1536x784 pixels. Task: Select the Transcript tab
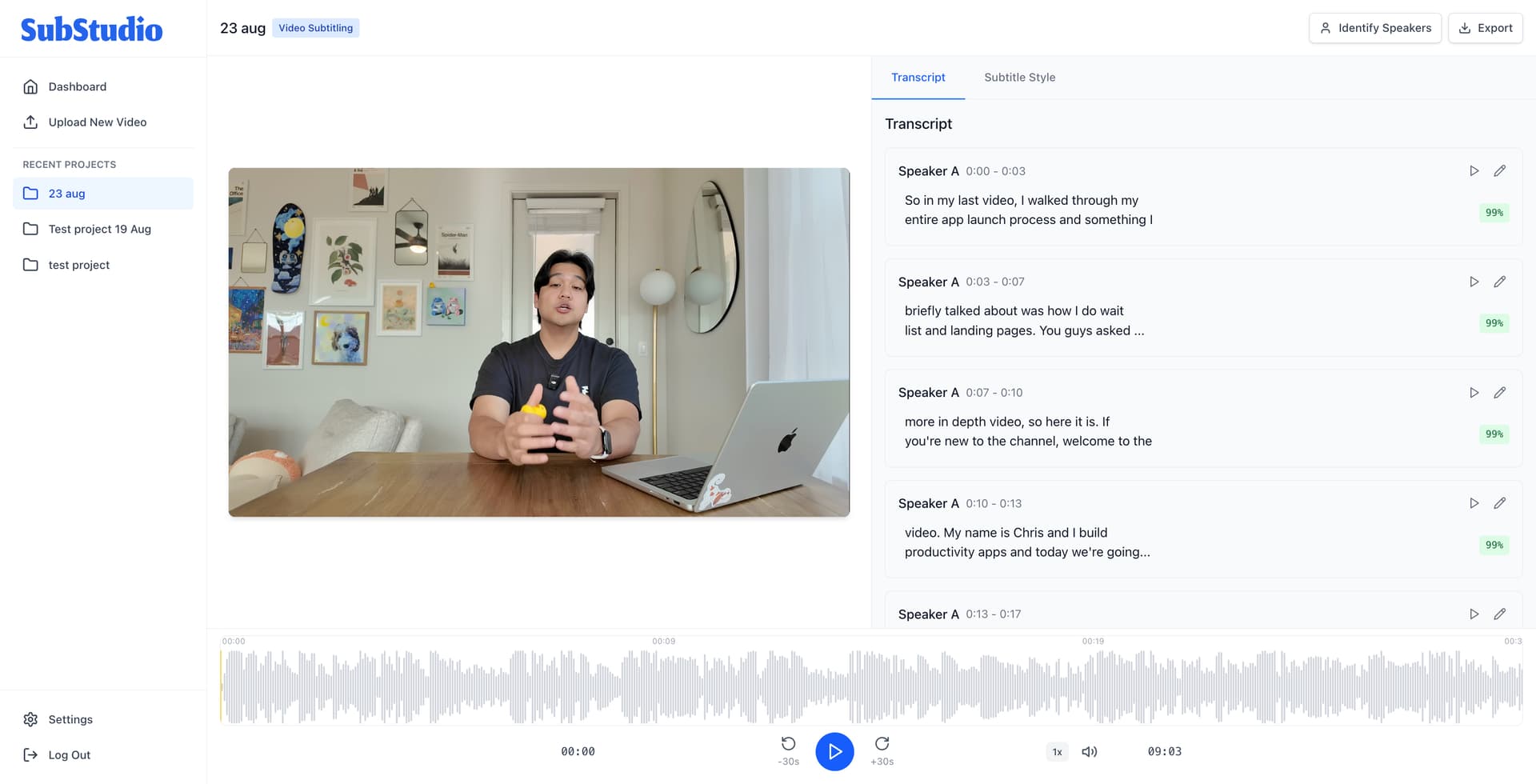pos(918,78)
